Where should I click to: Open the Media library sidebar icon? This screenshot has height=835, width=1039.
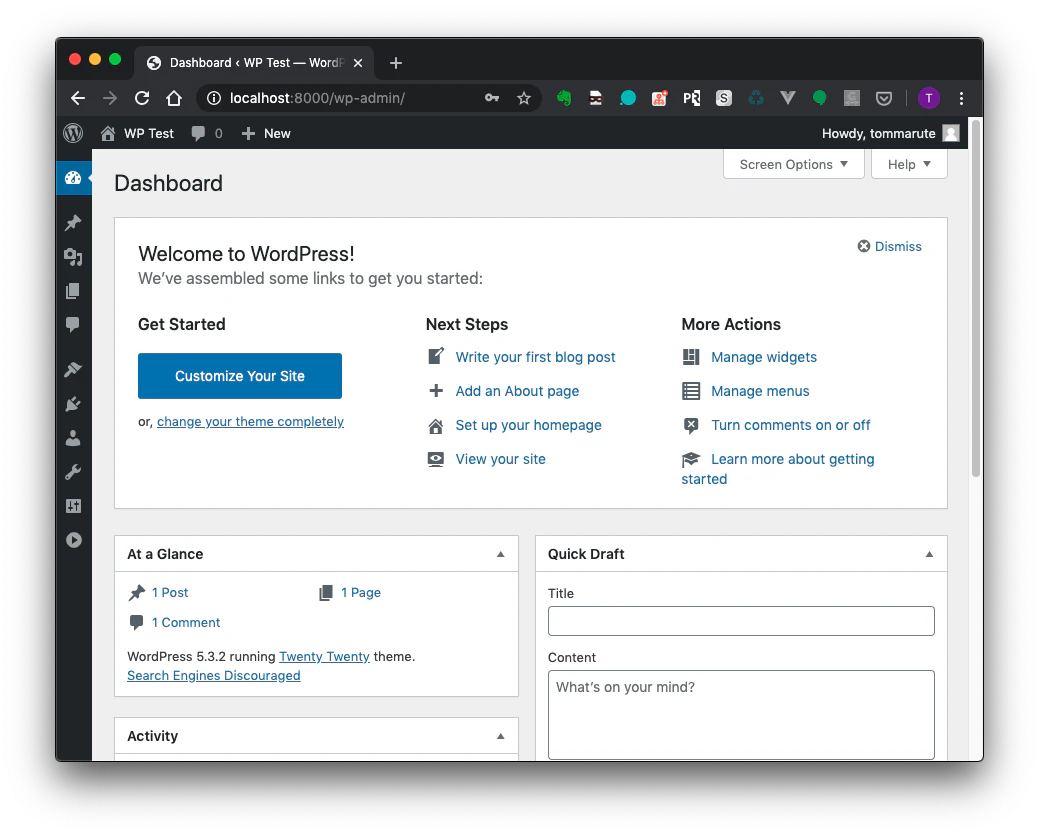coord(73,256)
